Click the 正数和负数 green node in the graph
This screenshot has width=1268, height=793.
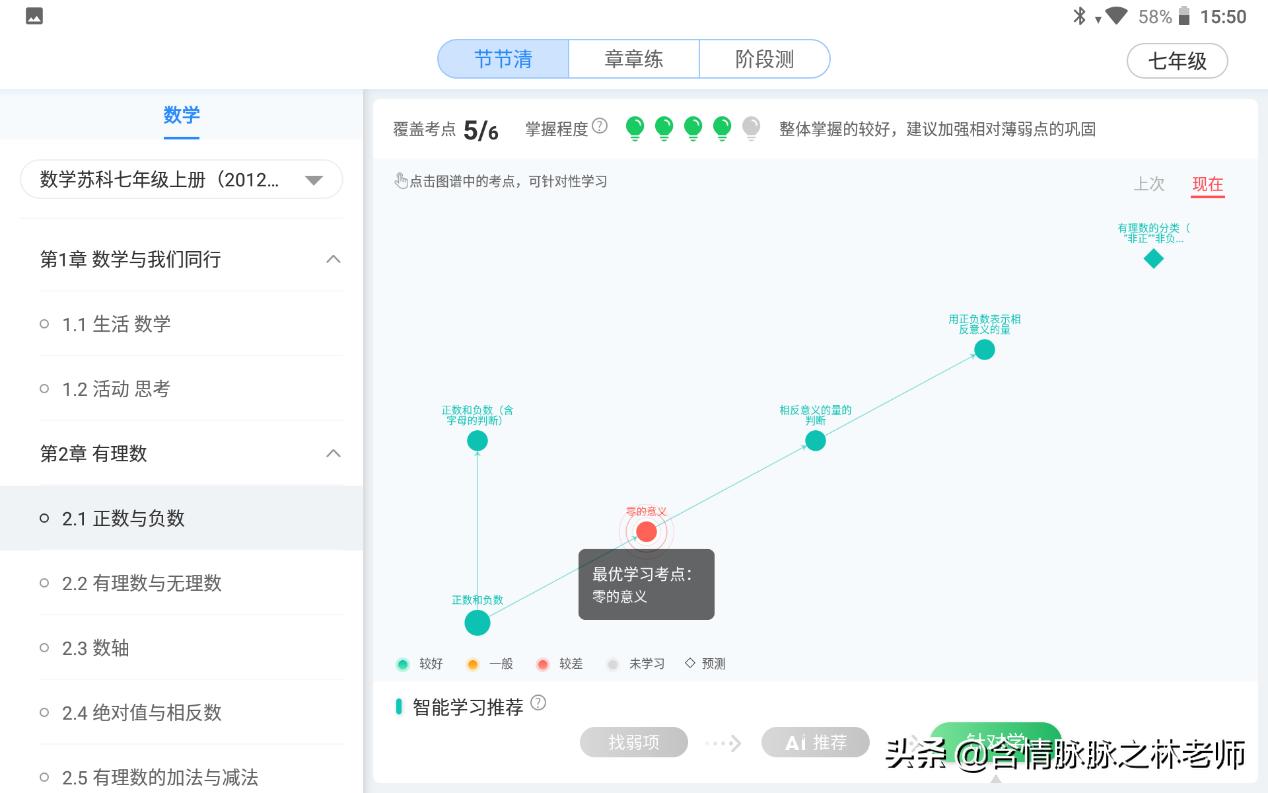point(477,622)
